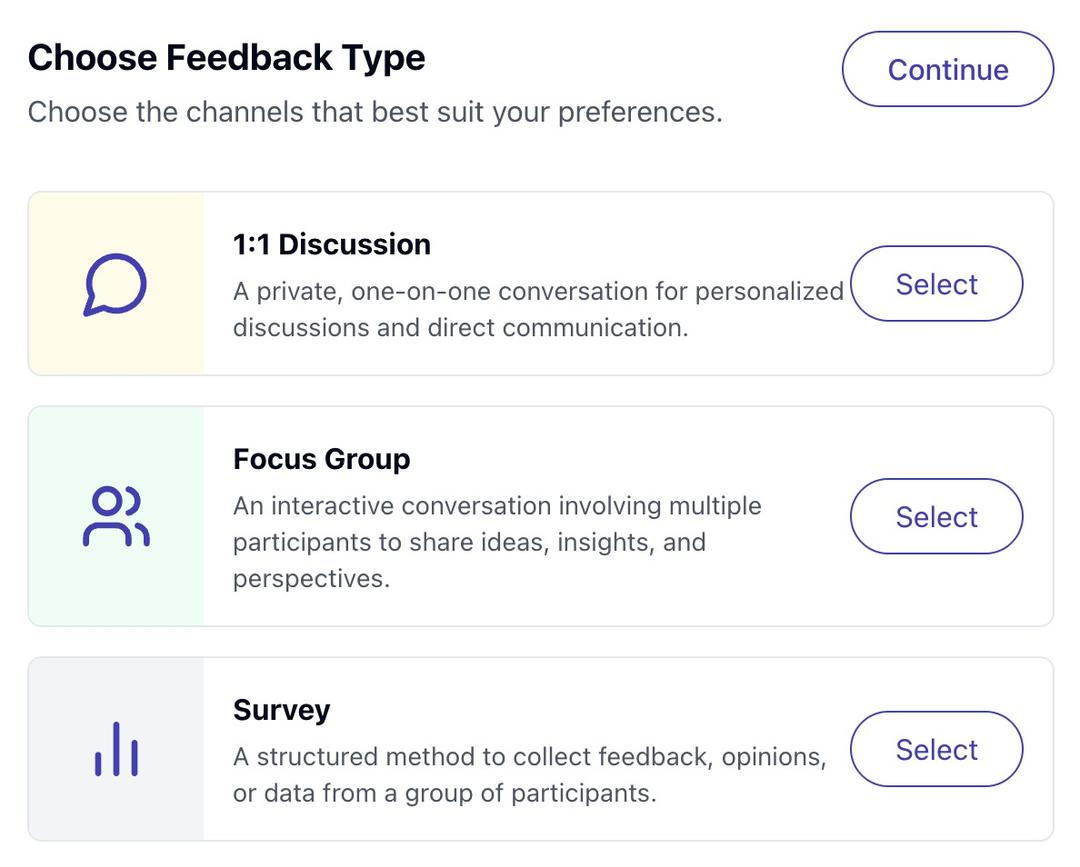Screen dimensions: 1080x867
Task: Click 'or data from a group of participants.' line
Action: pos(445,793)
